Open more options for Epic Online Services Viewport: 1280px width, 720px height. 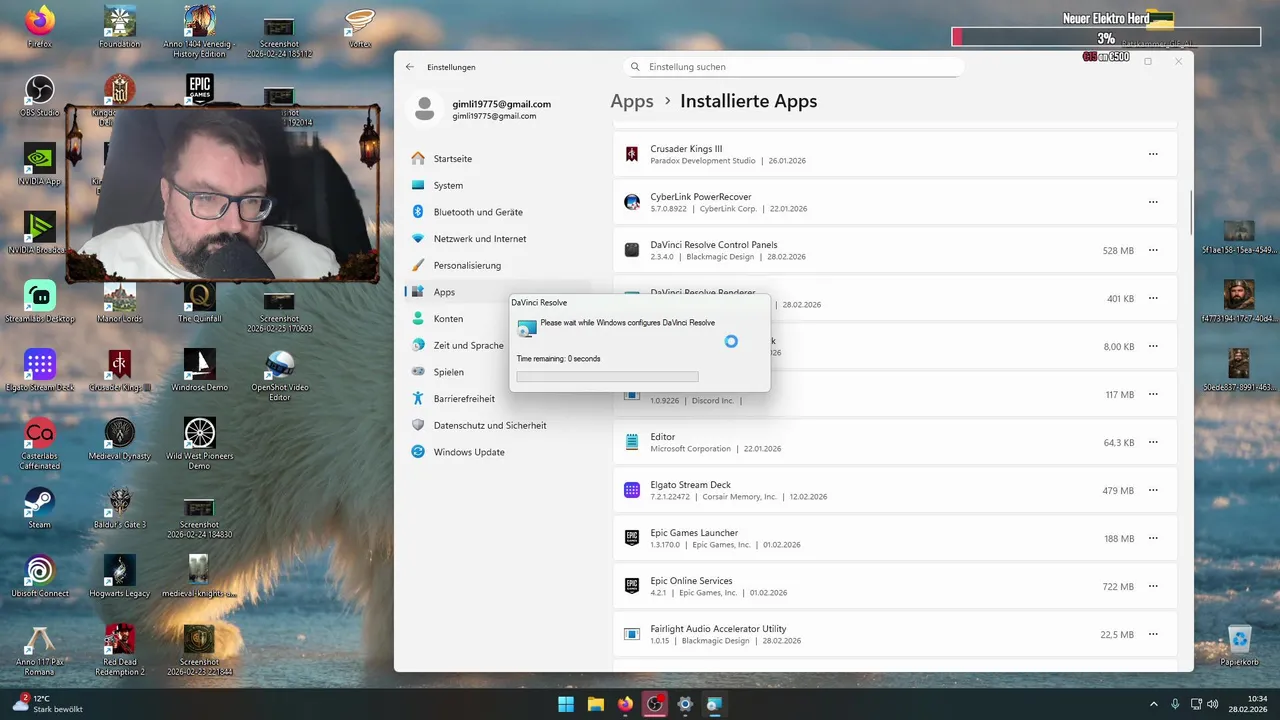pyautogui.click(x=1153, y=586)
